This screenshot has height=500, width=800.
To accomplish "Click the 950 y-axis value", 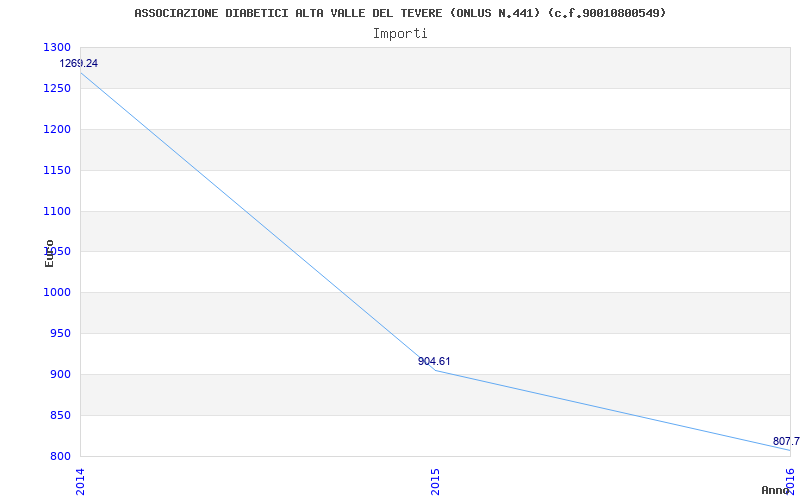I will point(60,334).
